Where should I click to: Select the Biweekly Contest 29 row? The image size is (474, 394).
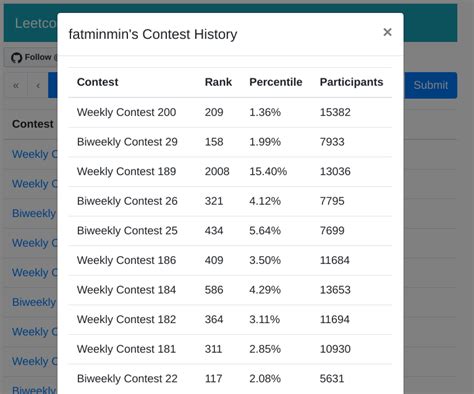pos(230,142)
